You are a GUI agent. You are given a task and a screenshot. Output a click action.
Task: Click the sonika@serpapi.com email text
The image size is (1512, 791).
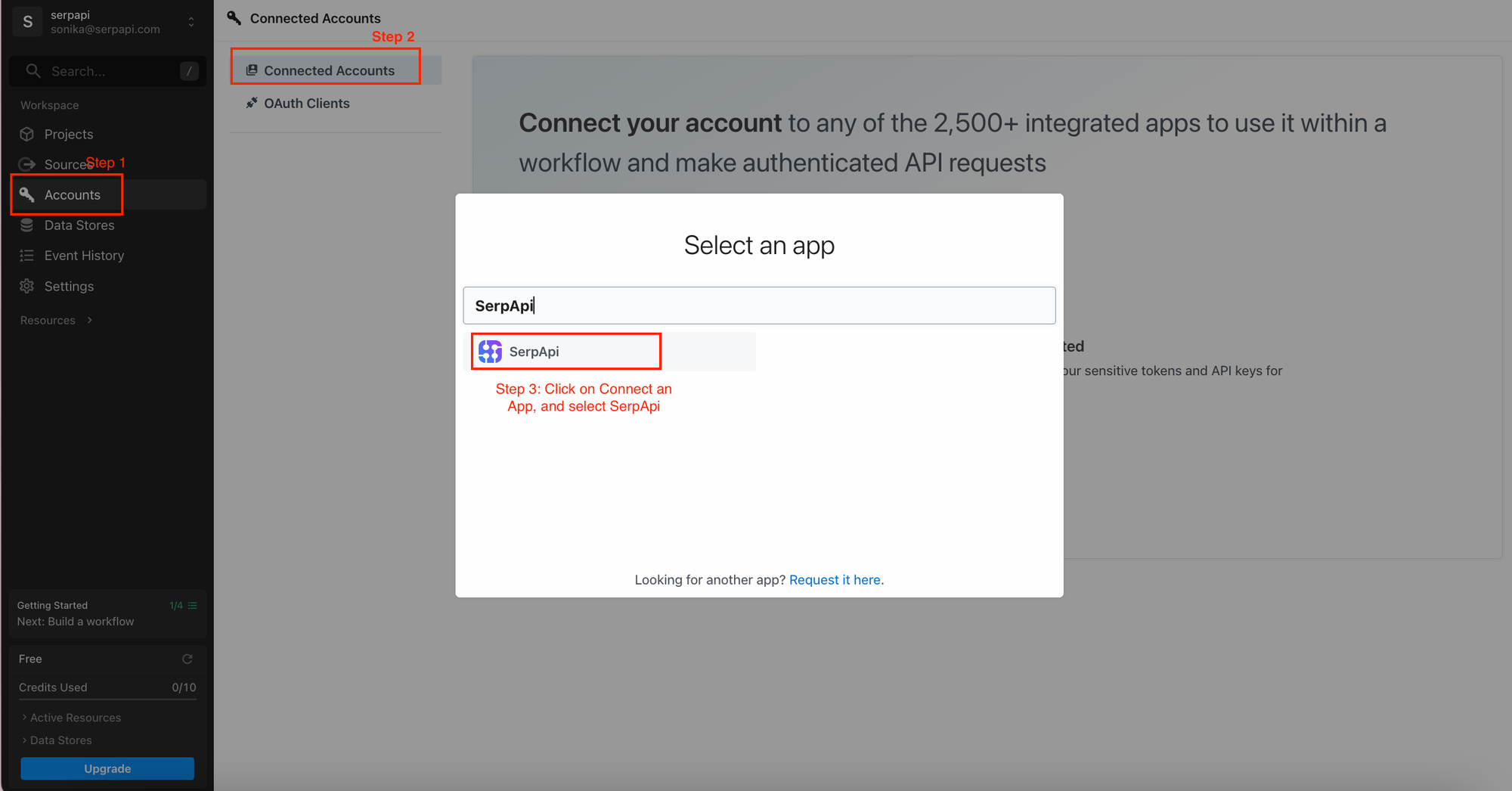[105, 29]
